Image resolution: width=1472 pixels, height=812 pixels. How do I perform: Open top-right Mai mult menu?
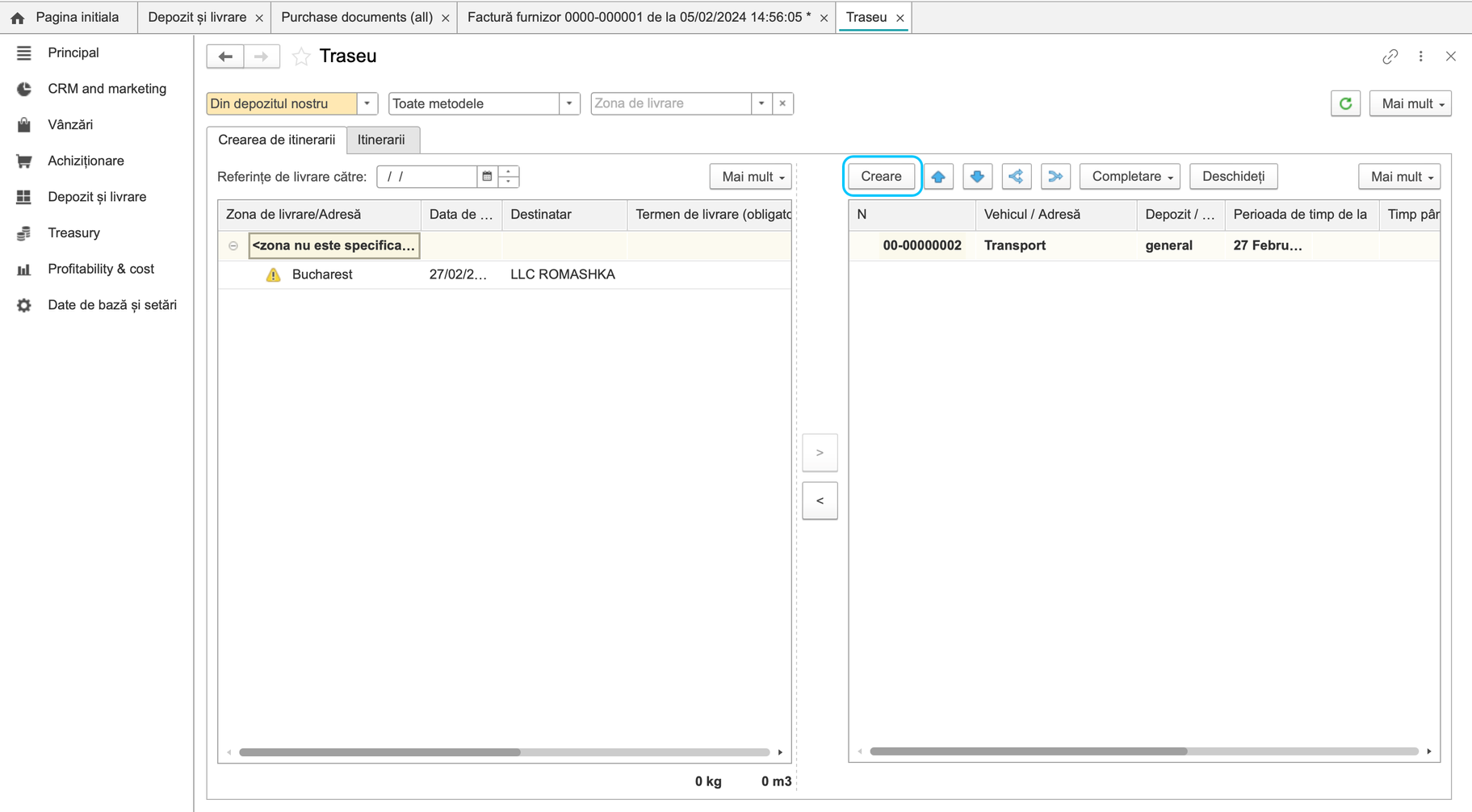coord(1410,103)
